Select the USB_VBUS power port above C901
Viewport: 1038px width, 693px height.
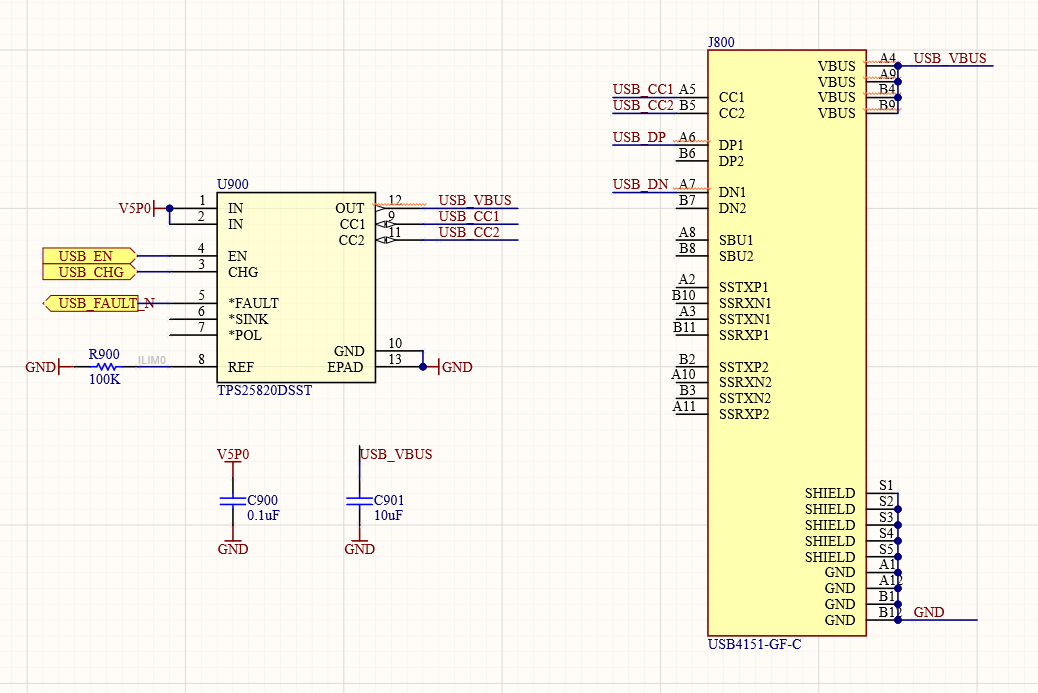[395, 455]
